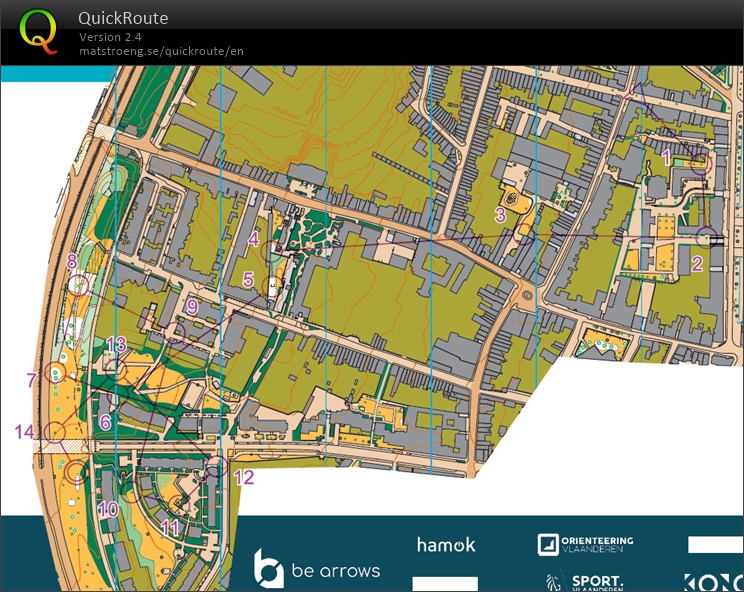This screenshot has height=592, width=744.
Task: Select control circle 2 on the map
Action: tap(708, 237)
